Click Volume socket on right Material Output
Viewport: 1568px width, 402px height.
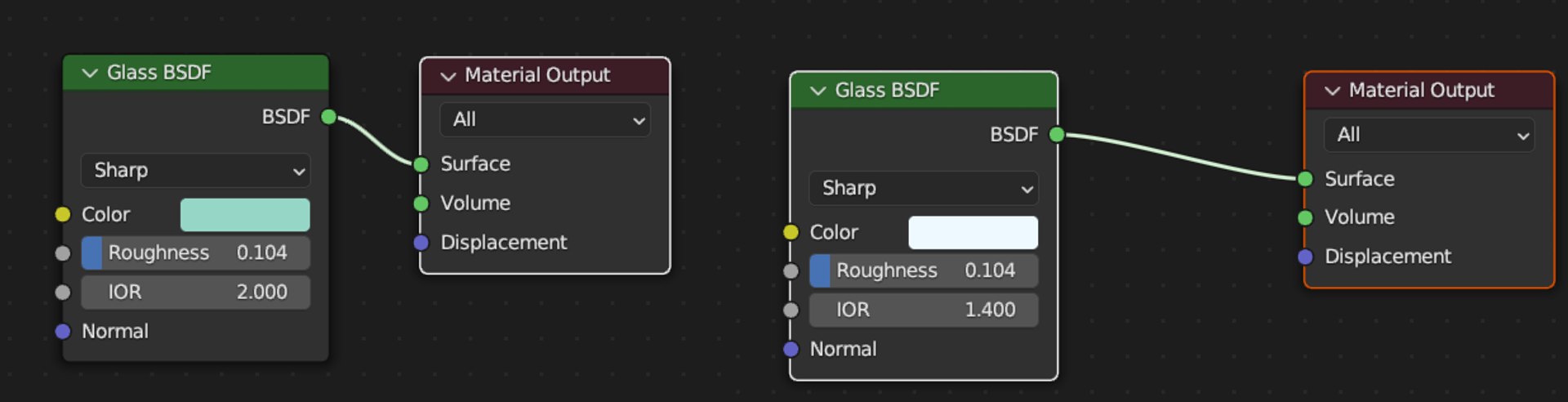tap(1305, 217)
